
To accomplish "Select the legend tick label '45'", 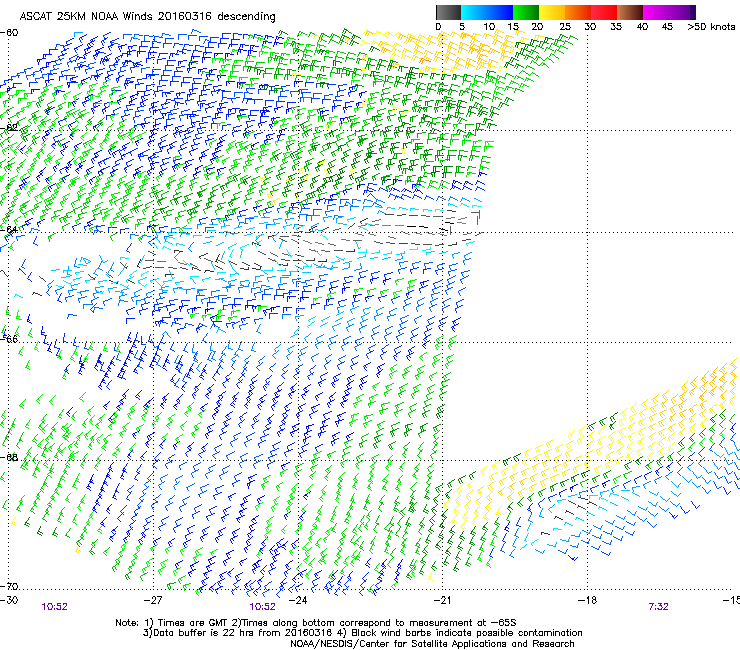I will click(667, 27).
